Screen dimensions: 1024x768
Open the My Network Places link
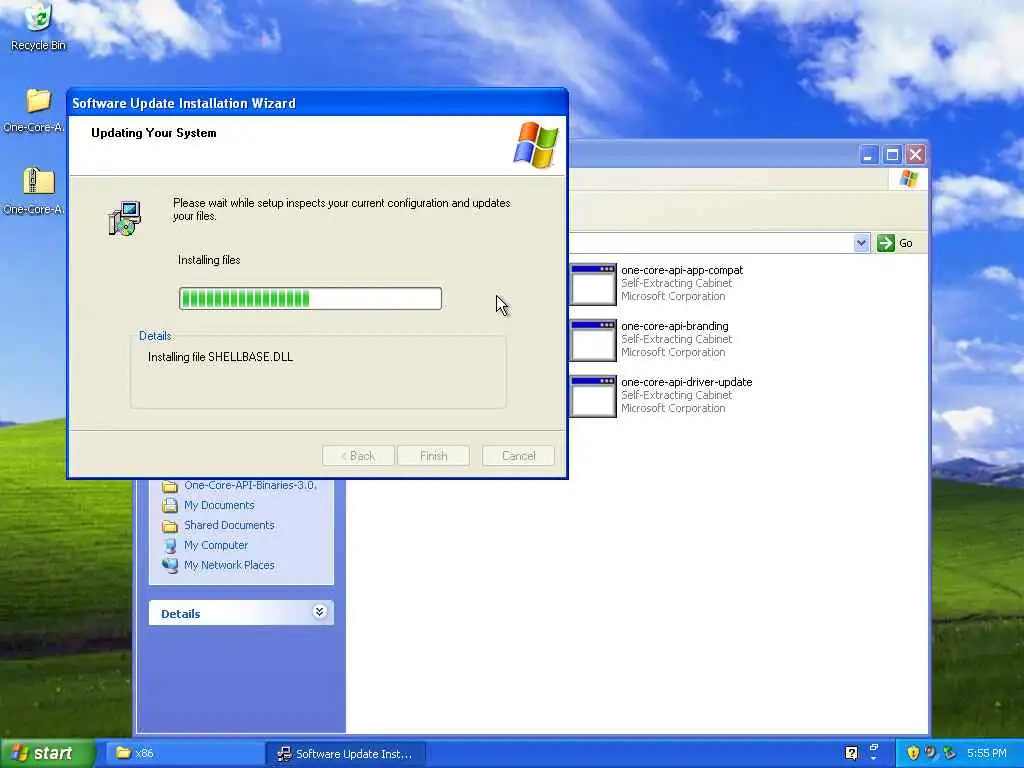[x=229, y=565]
